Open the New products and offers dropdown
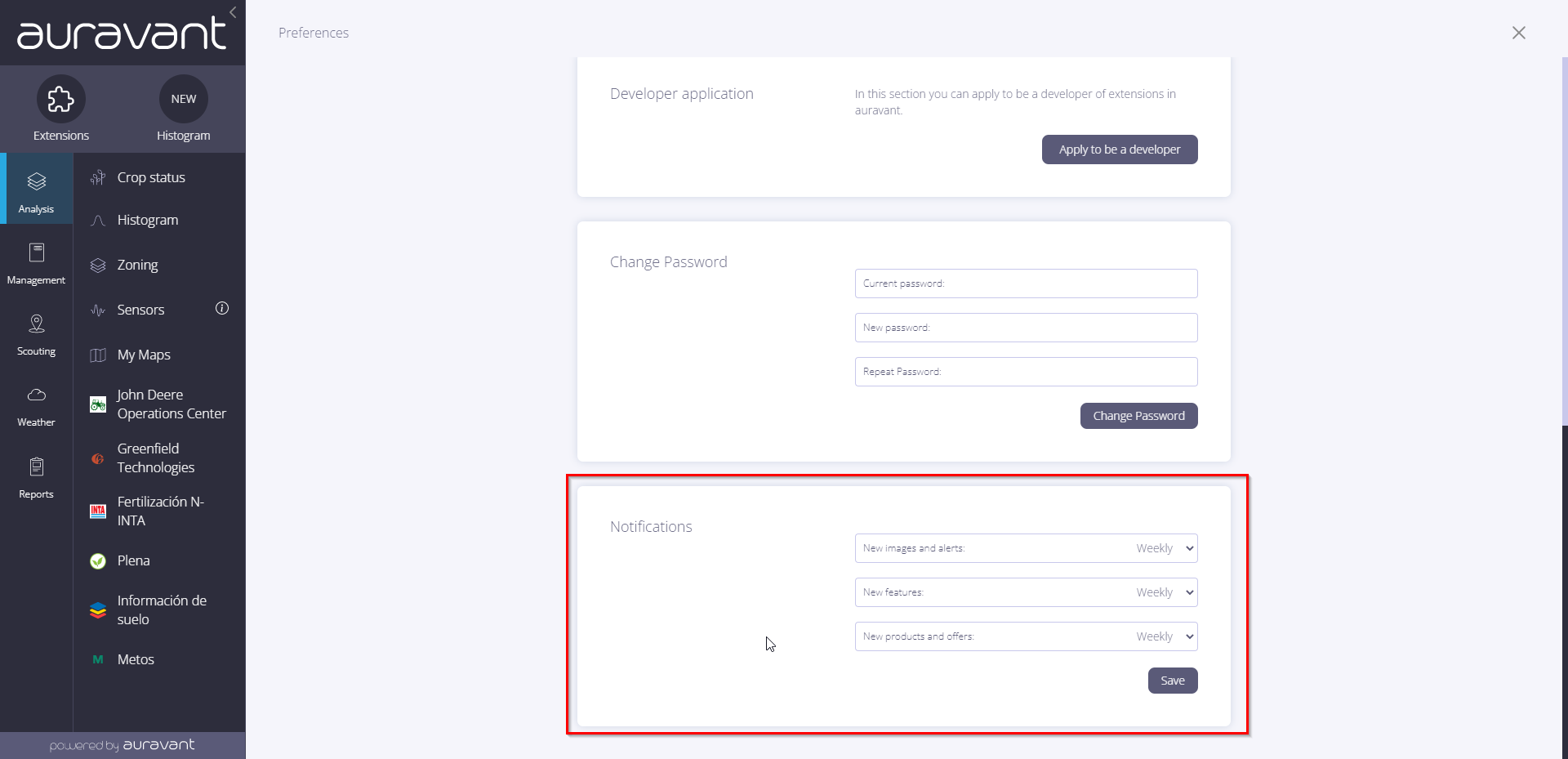The height and width of the screenshot is (759, 1568). pyautogui.click(x=1026, y=636)
